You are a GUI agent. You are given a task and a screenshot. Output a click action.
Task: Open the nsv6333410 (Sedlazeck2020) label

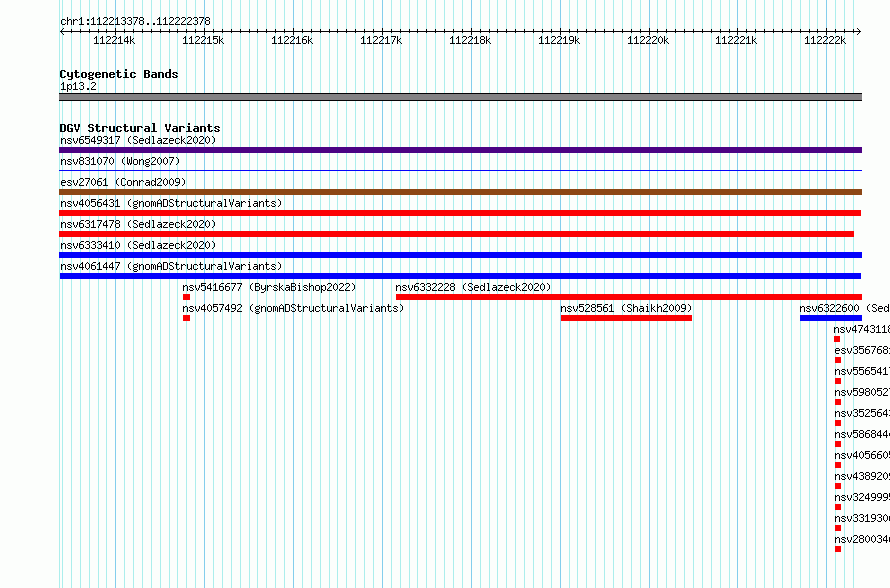point(138,245)
